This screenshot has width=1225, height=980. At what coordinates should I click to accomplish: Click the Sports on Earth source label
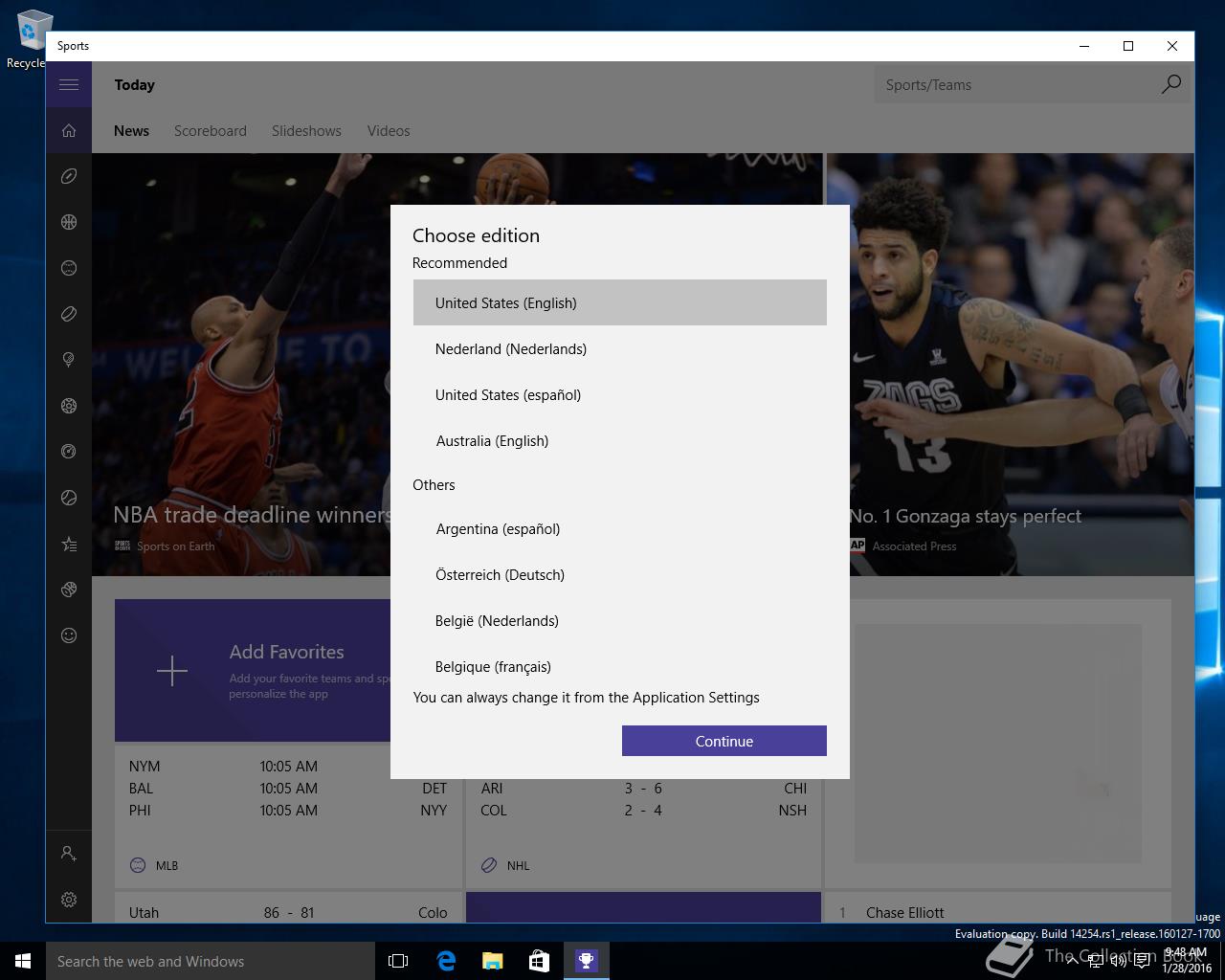pyautogui.click(x=176, y=546)
